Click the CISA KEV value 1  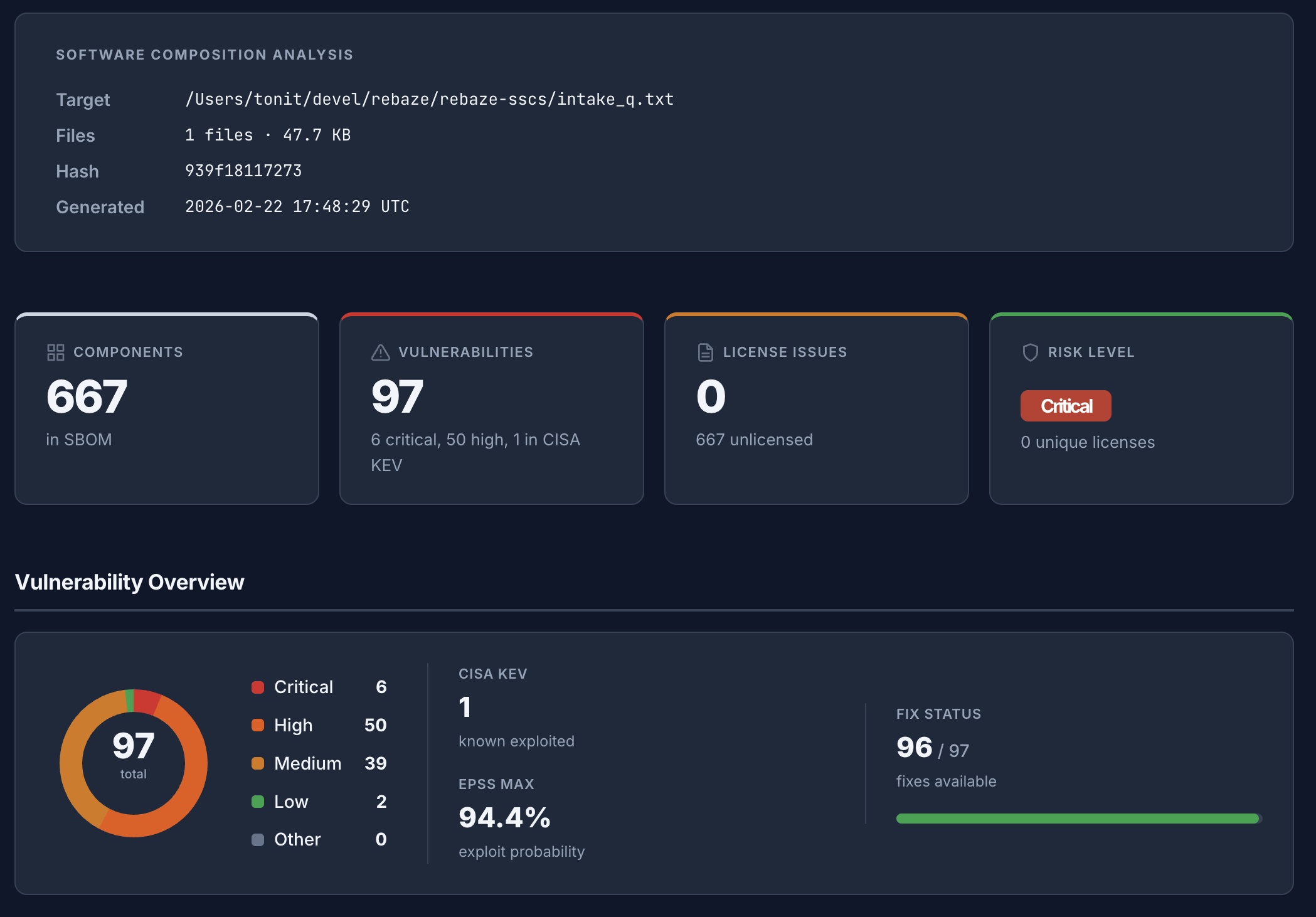(465, 708)
